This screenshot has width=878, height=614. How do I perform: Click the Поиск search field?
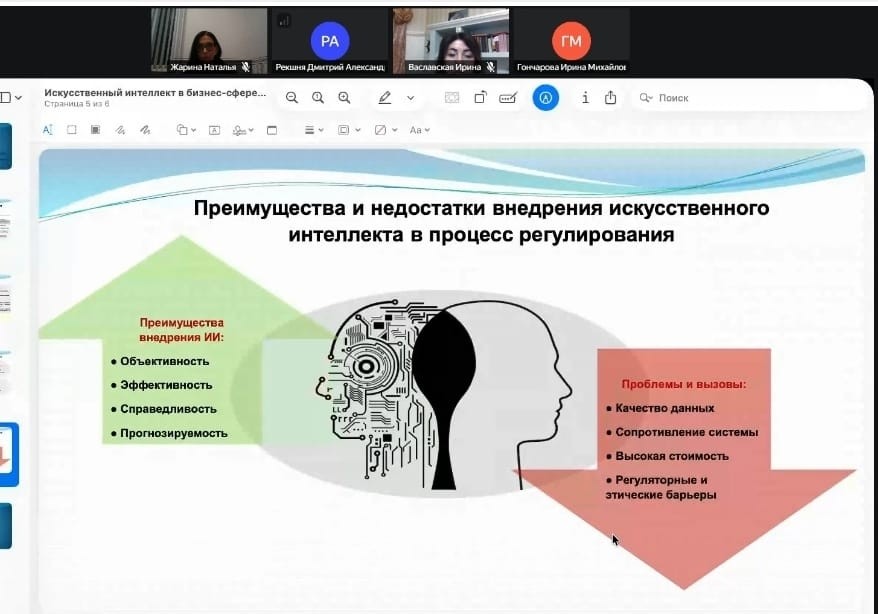coord(700,98)
